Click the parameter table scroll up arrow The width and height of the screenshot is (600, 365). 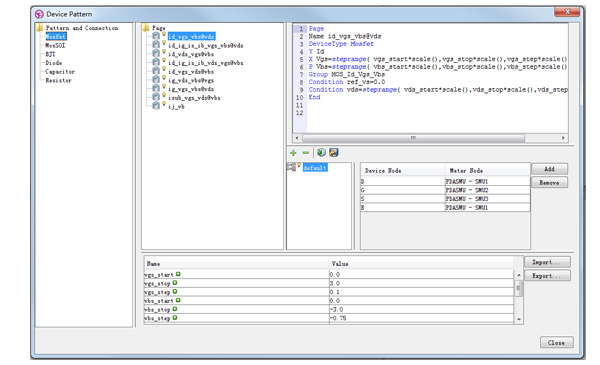pos(519,275)
